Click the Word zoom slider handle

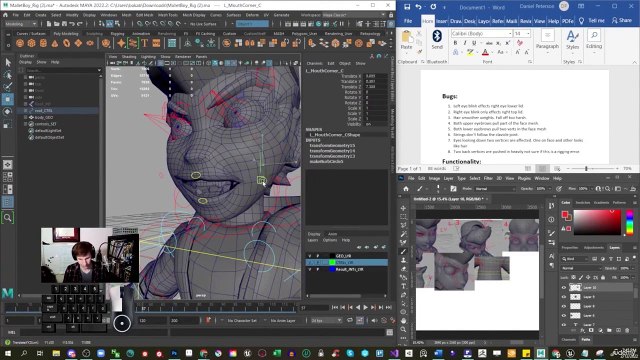[586, 169]
